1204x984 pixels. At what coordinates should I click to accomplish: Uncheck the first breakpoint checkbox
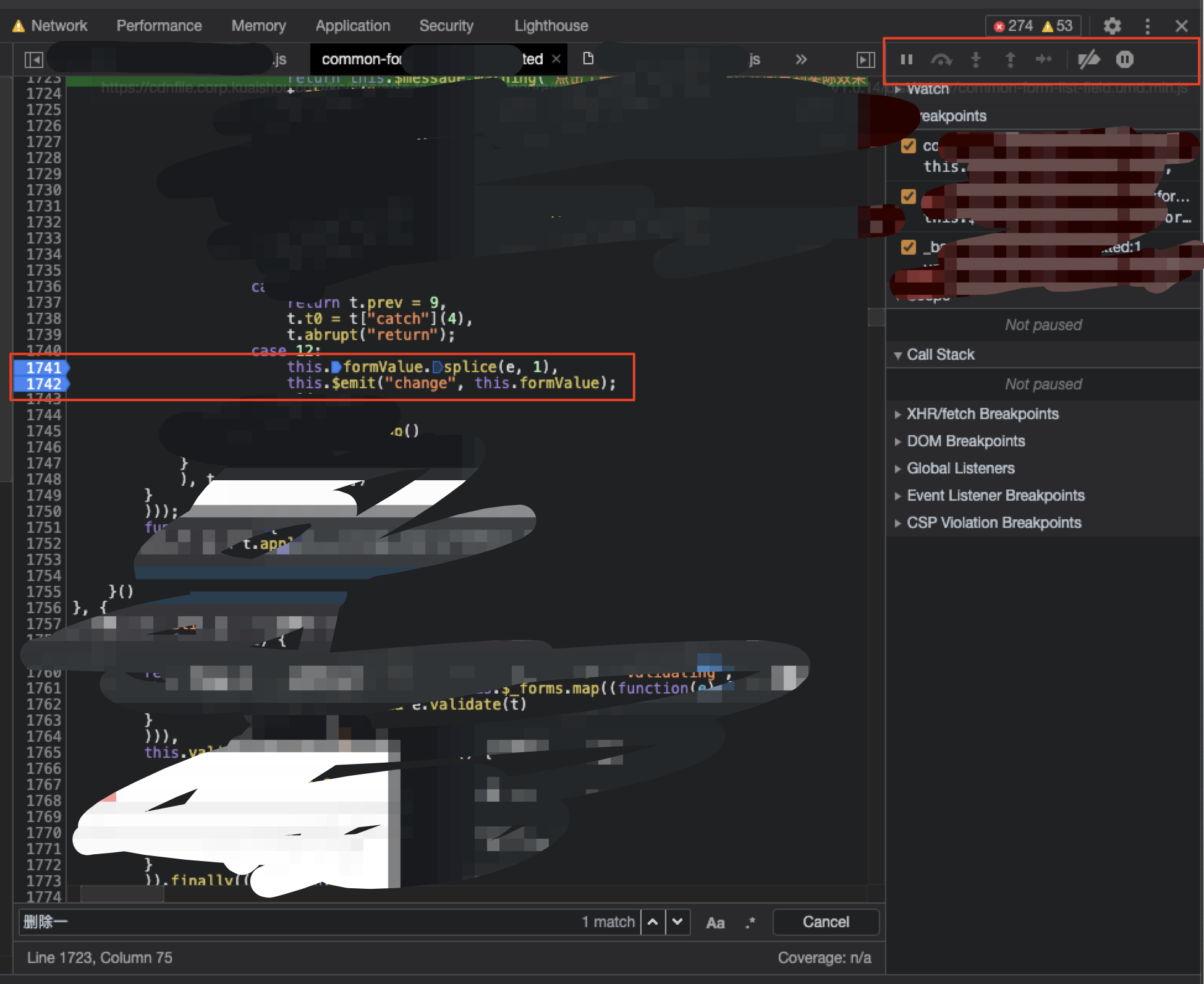909,145
